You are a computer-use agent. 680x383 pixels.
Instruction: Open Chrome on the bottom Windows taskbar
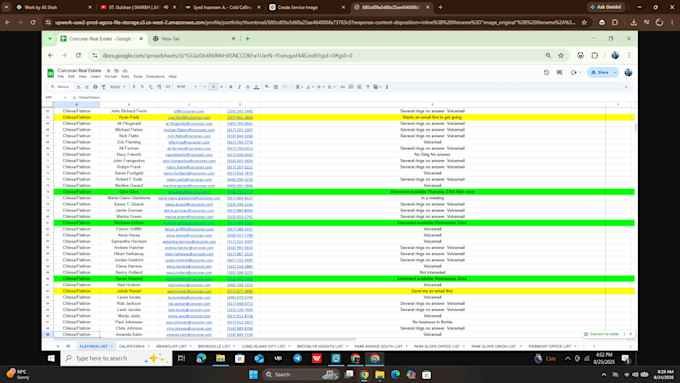364,375
